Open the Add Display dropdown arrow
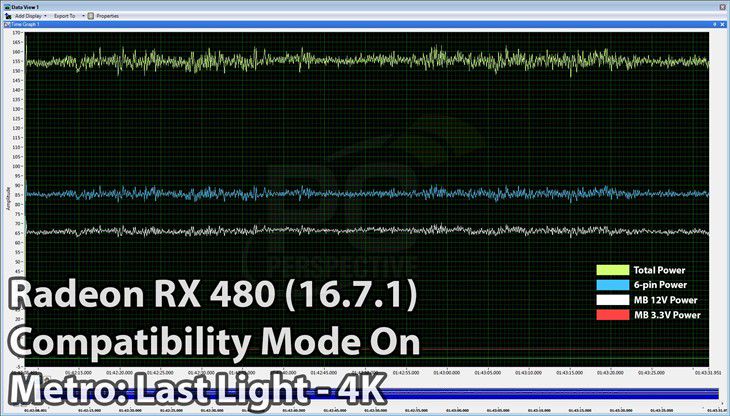Image resolution: width=730 pixels, height=416 pixels. tap(45, 16)
